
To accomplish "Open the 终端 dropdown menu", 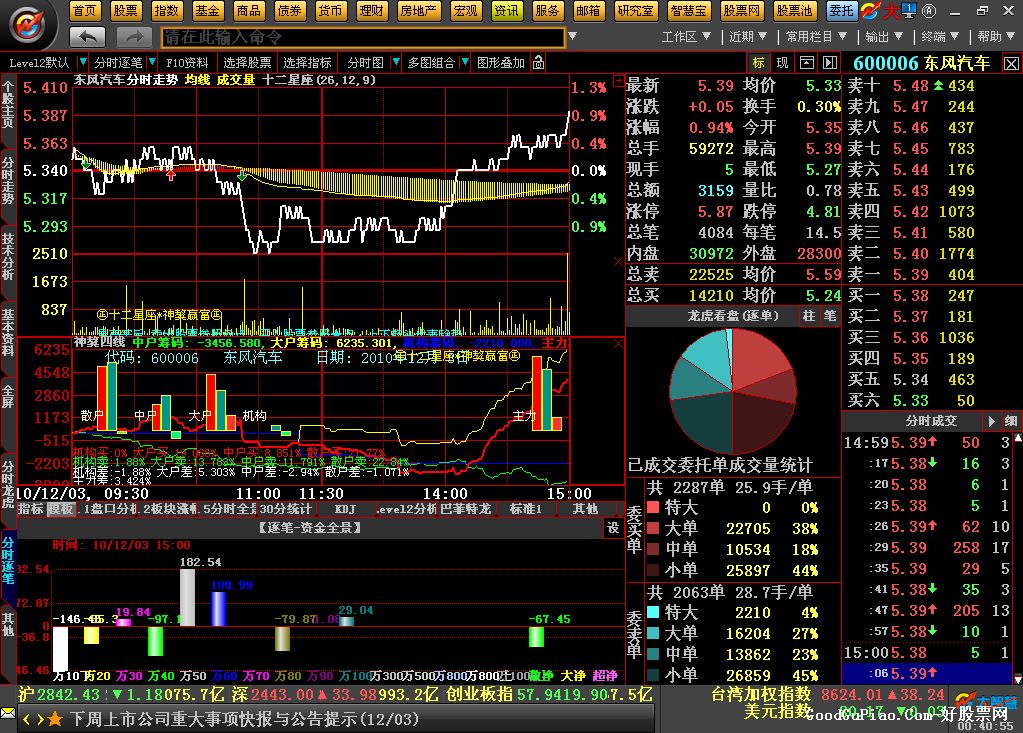I will pos(940,37).
